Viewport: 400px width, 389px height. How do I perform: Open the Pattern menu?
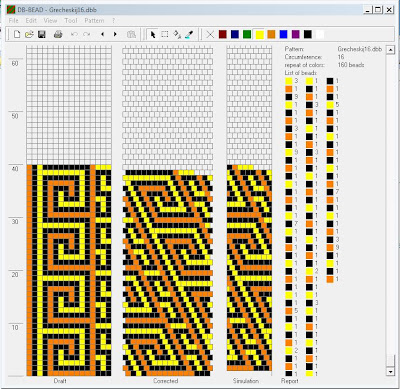coord(94,21)
